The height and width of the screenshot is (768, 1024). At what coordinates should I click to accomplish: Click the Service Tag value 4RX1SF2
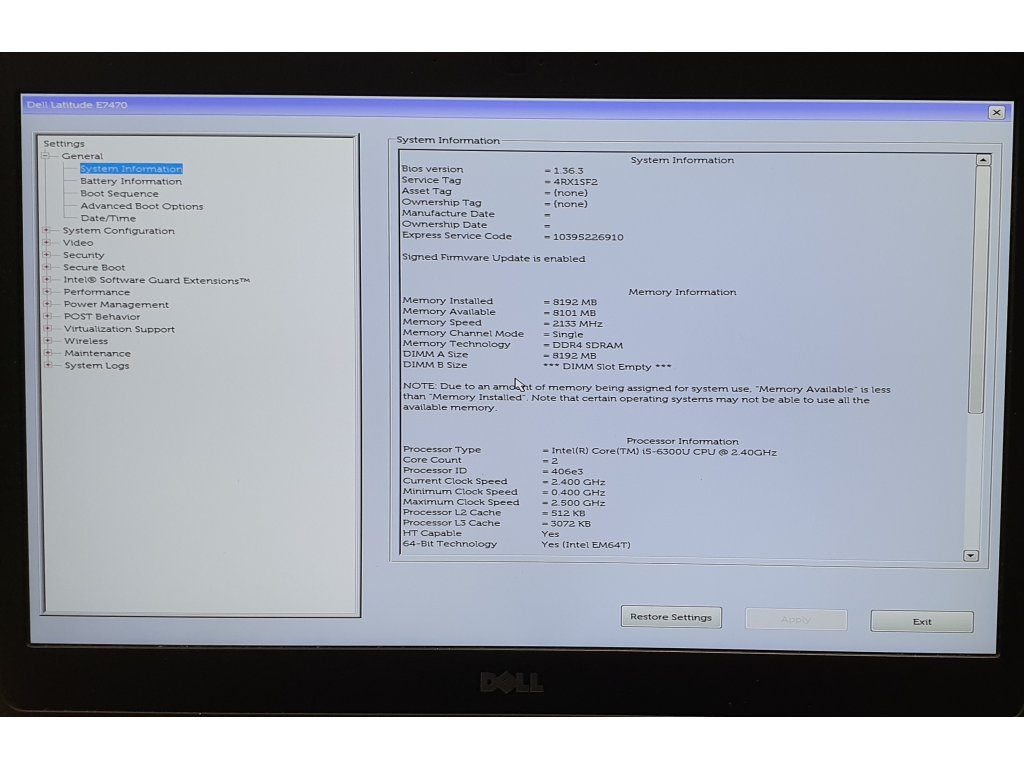point(575,182)
